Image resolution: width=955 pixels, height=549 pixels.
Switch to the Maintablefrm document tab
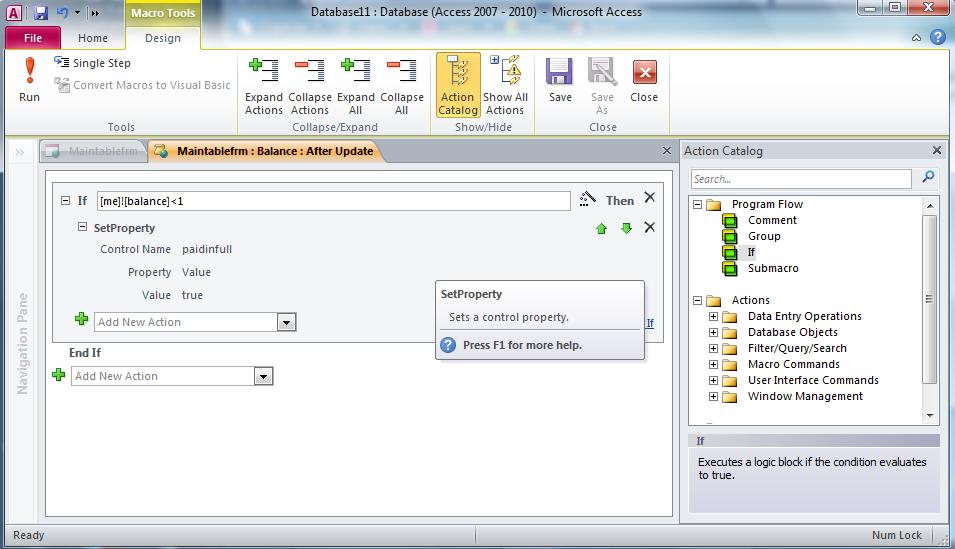point(94,151)
